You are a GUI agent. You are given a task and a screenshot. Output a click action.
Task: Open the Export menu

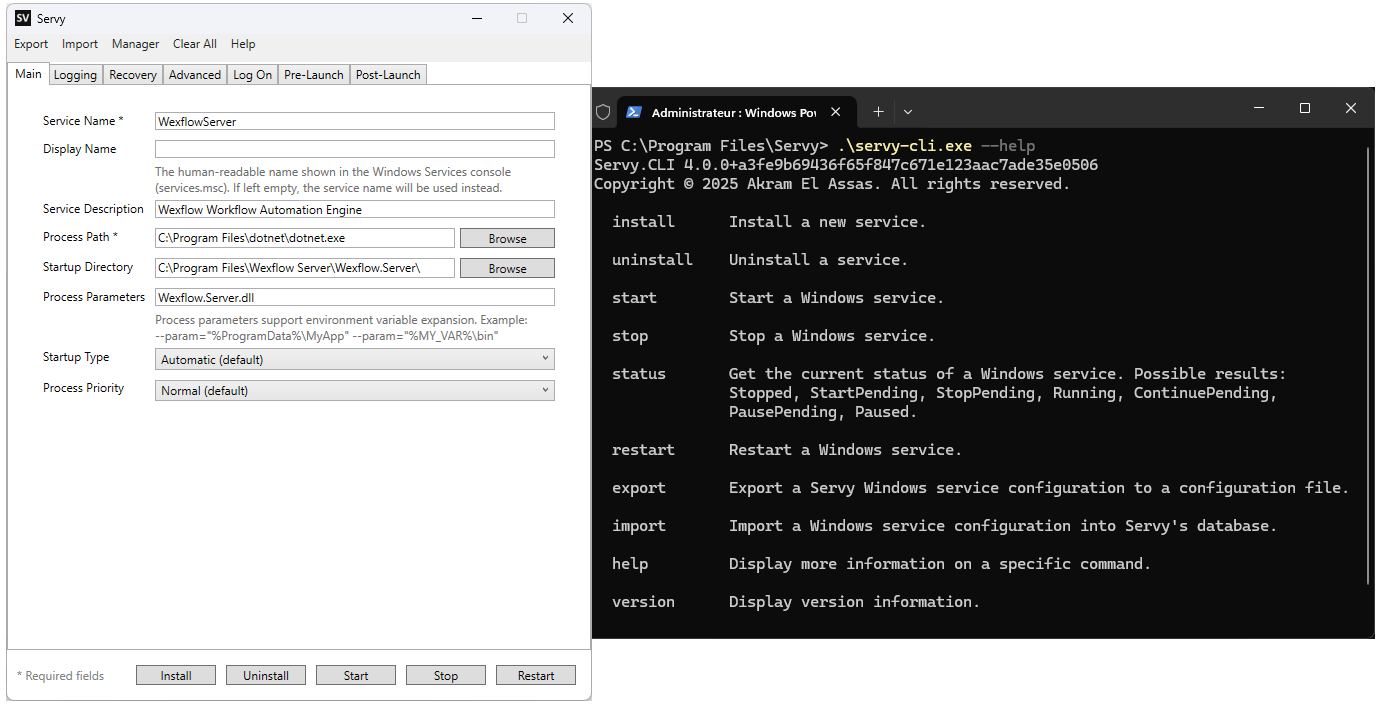click(x=31, y=44)
